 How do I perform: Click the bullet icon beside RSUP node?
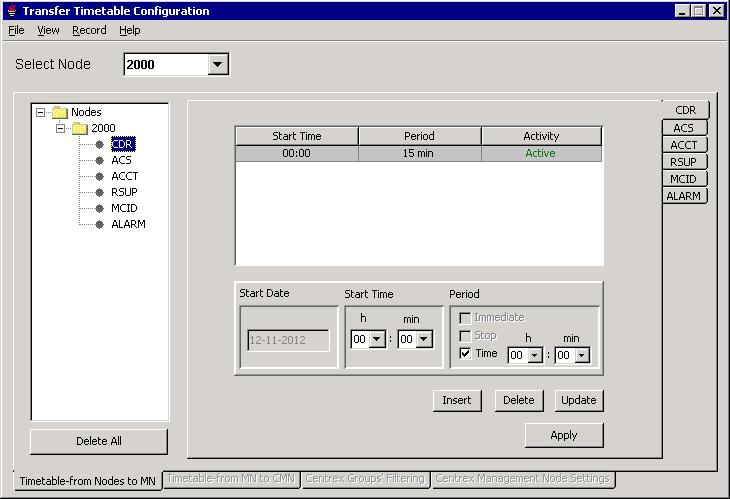(99, 192)
